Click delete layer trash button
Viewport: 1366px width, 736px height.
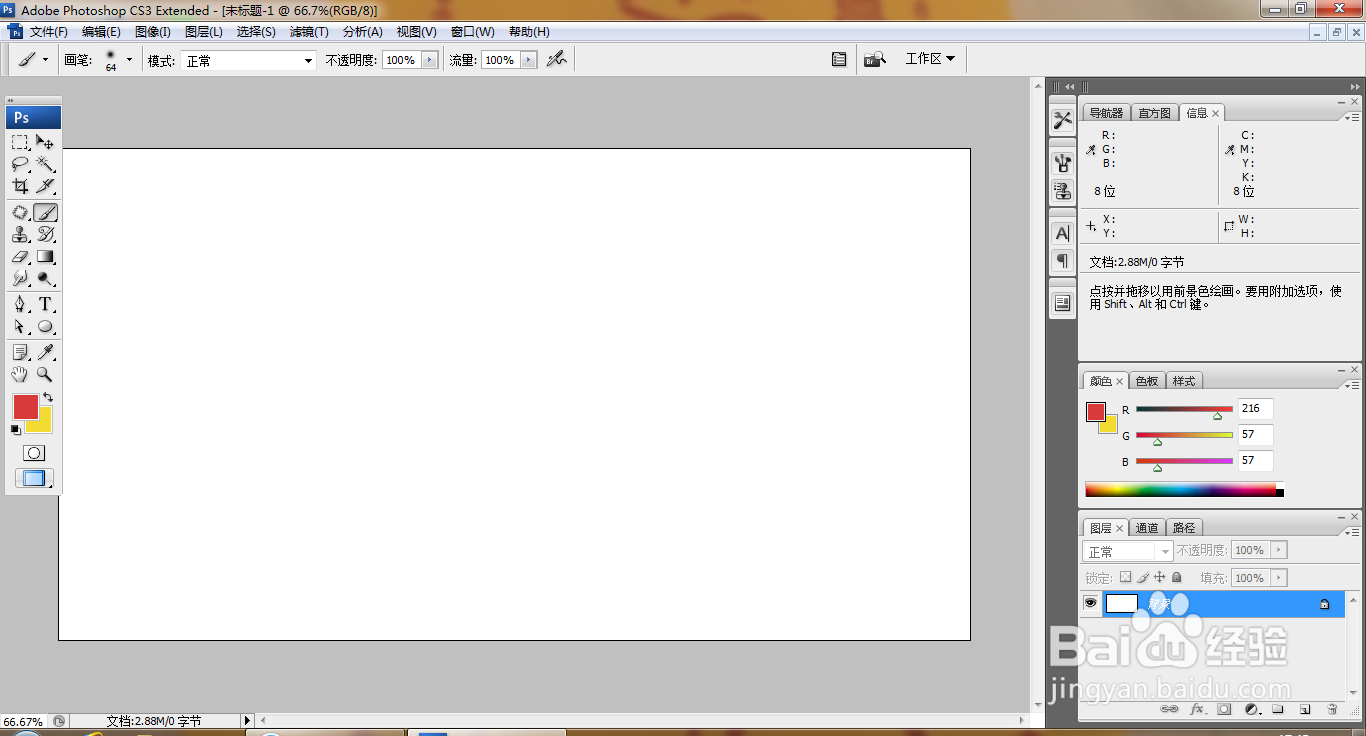point(1332,709)
